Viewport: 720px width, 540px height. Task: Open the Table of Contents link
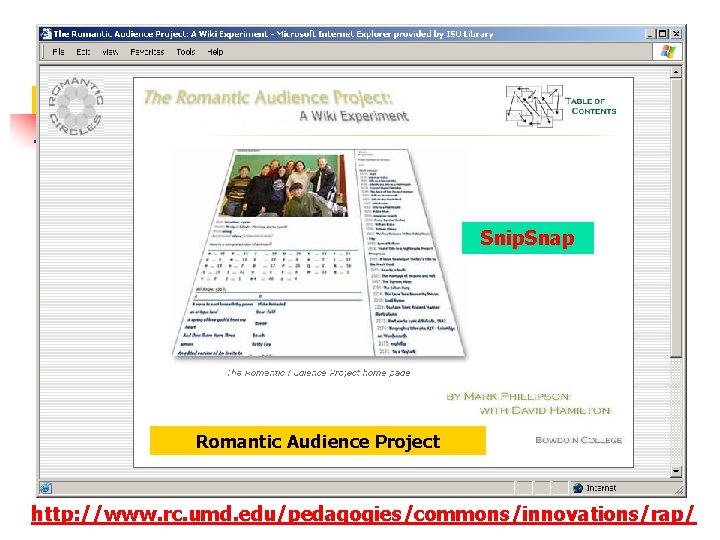591,106
